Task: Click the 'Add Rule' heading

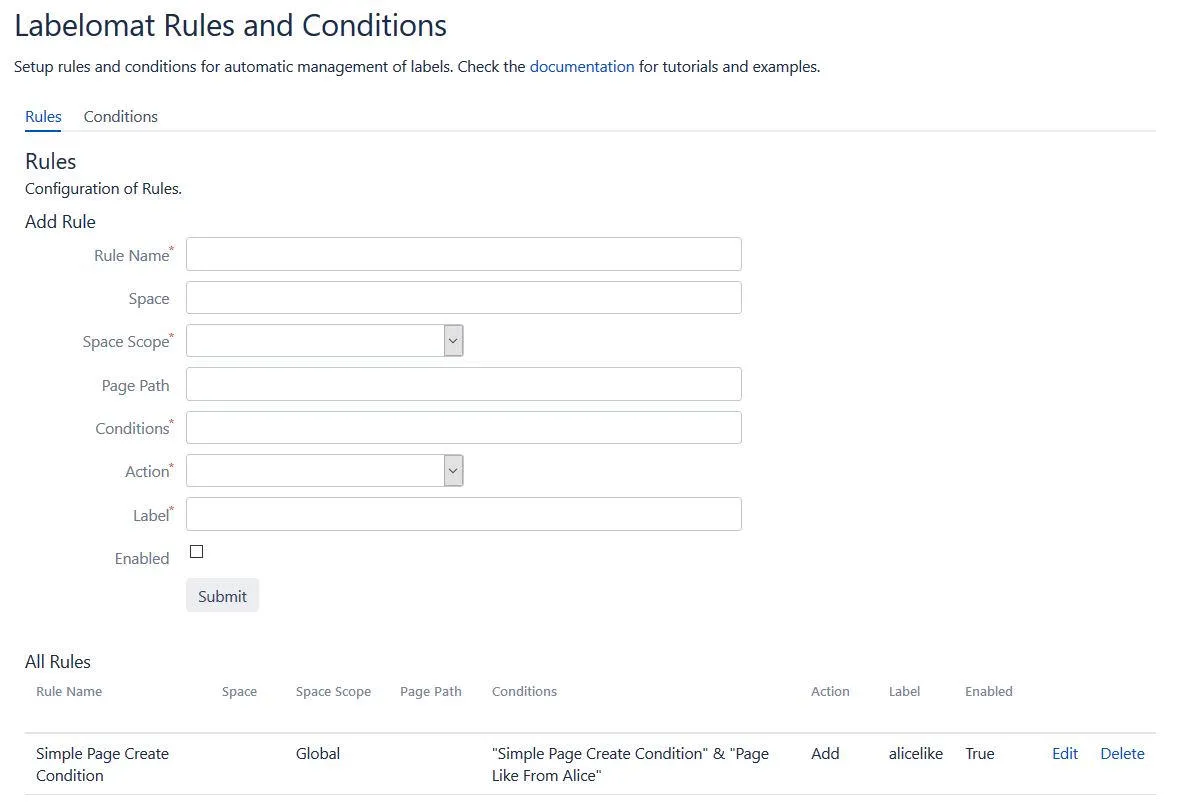Action: point(60,222)
